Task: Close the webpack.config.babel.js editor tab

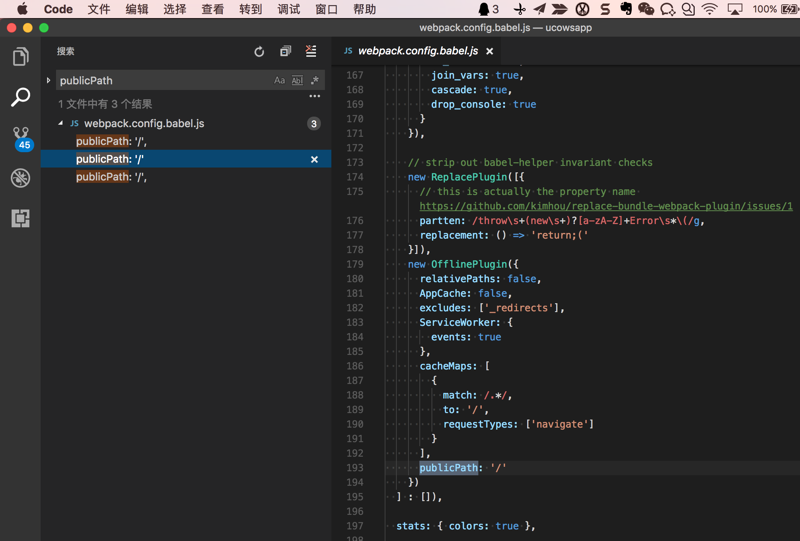Action: (490, 51)
